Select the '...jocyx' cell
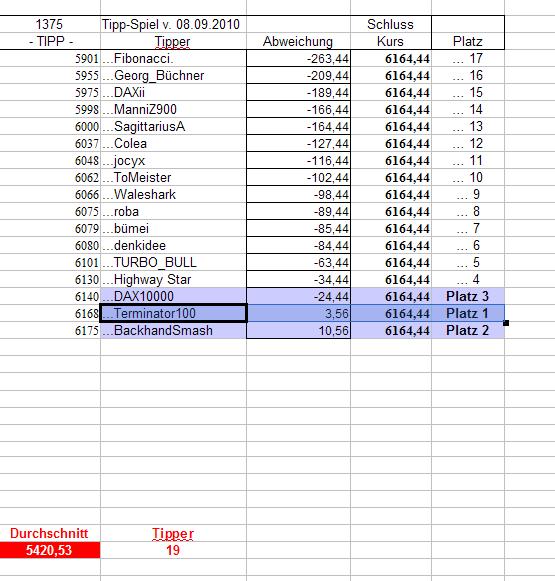Image resolution: width=555 pixels, height=581 pixels. 173,161
